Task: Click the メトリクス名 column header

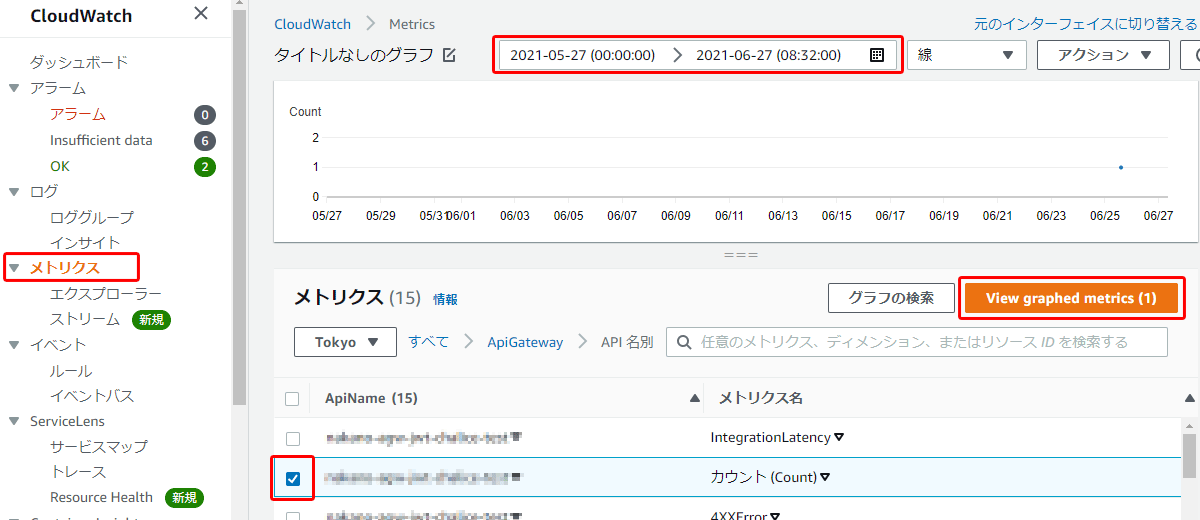Action: coord(760,398)
